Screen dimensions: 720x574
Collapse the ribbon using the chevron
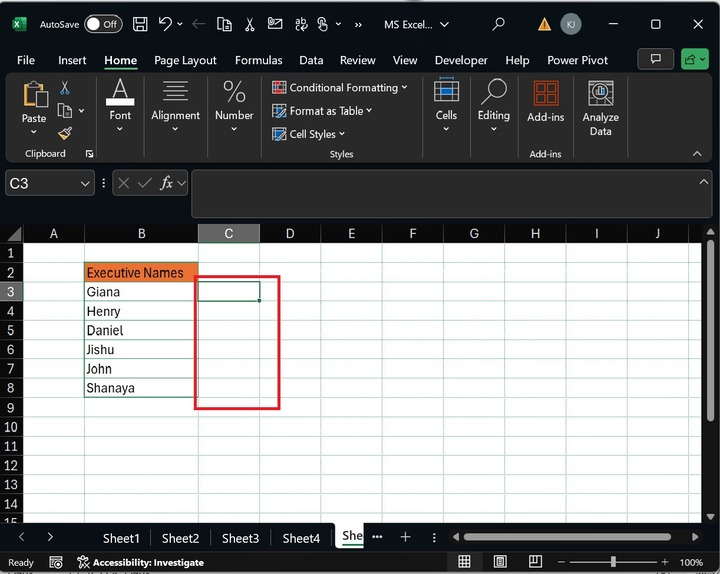pos(697,154)
